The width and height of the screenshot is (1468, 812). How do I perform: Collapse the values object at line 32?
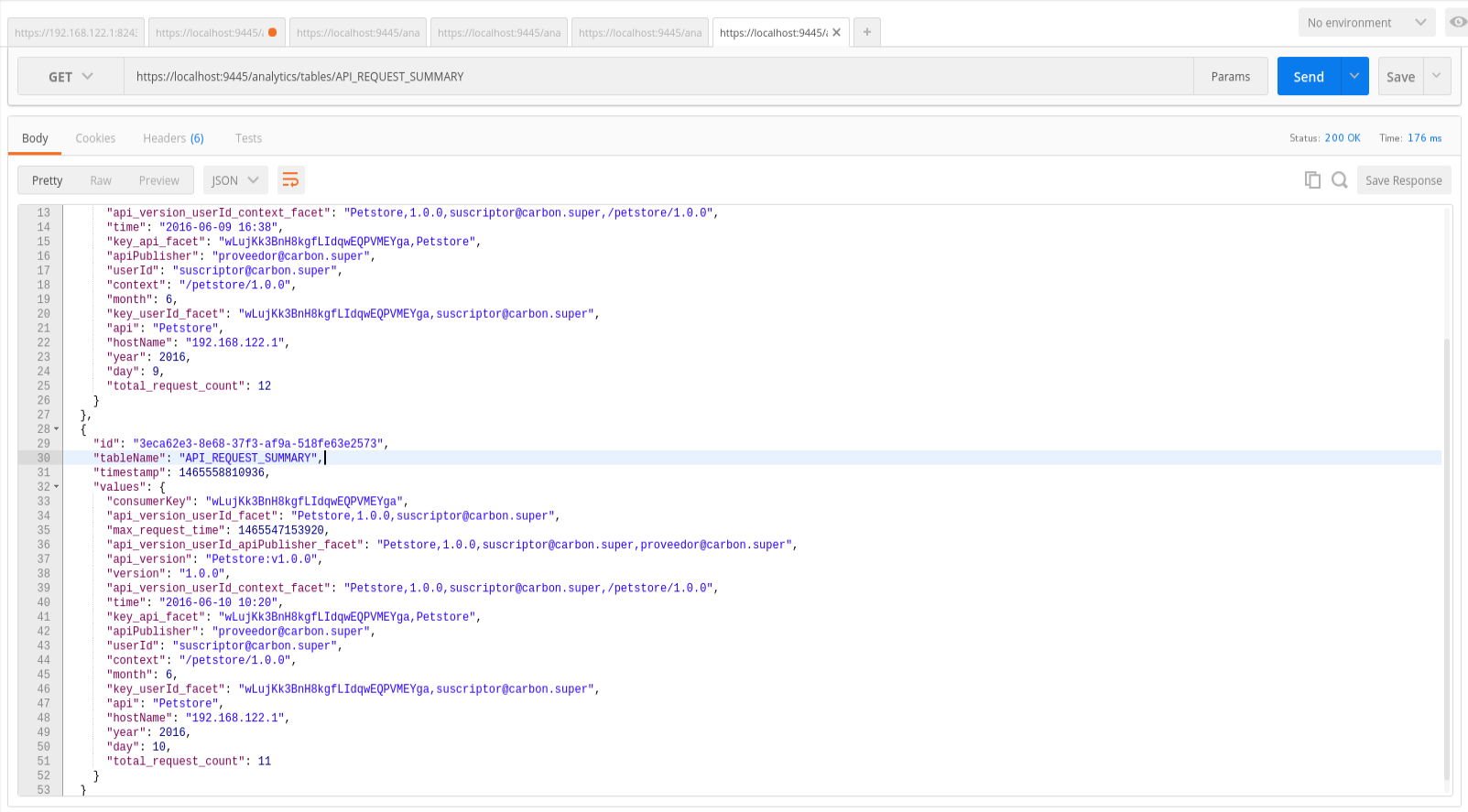point(57,487)
